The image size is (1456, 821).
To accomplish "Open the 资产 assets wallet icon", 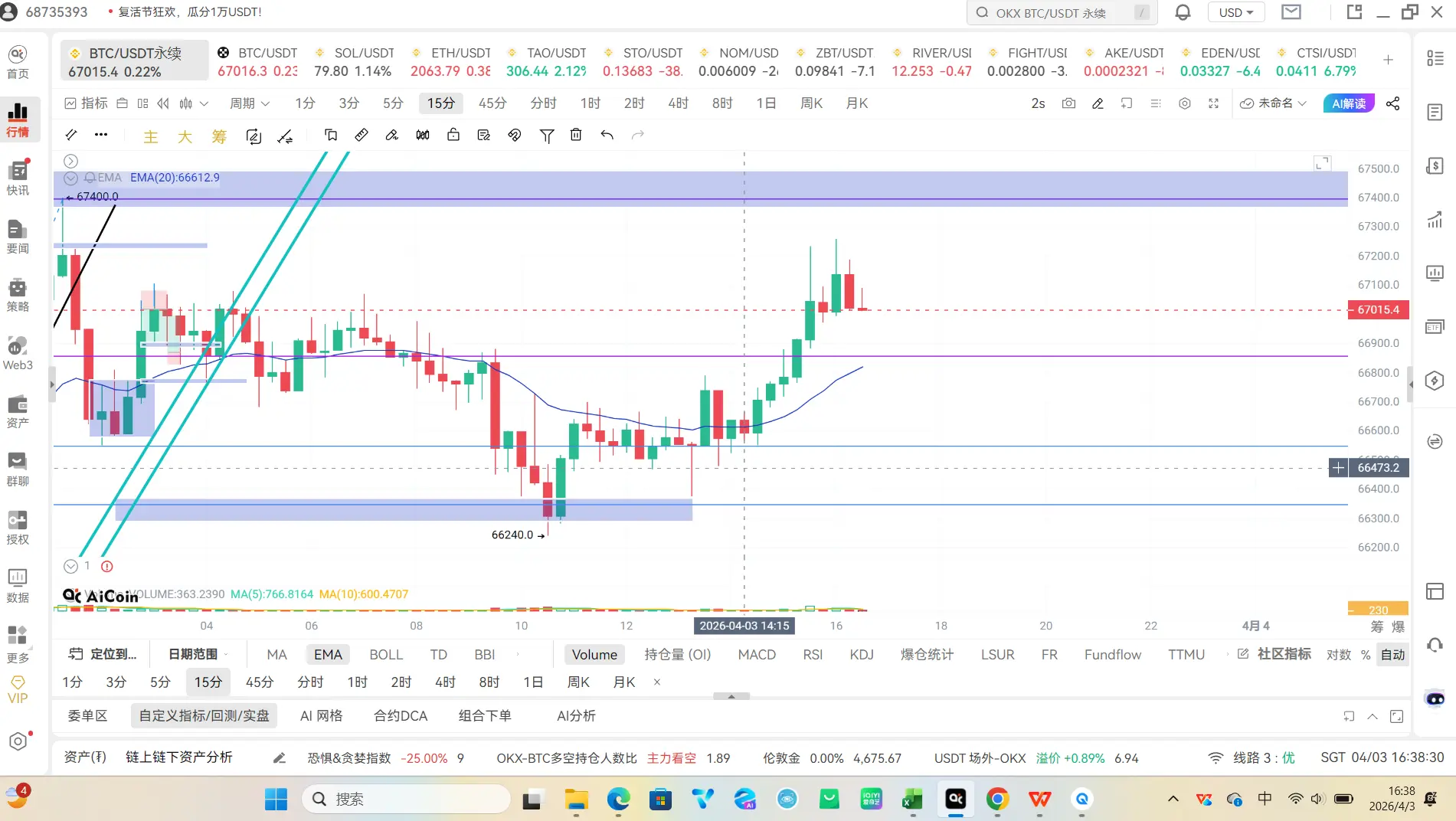I will point(18,410).
